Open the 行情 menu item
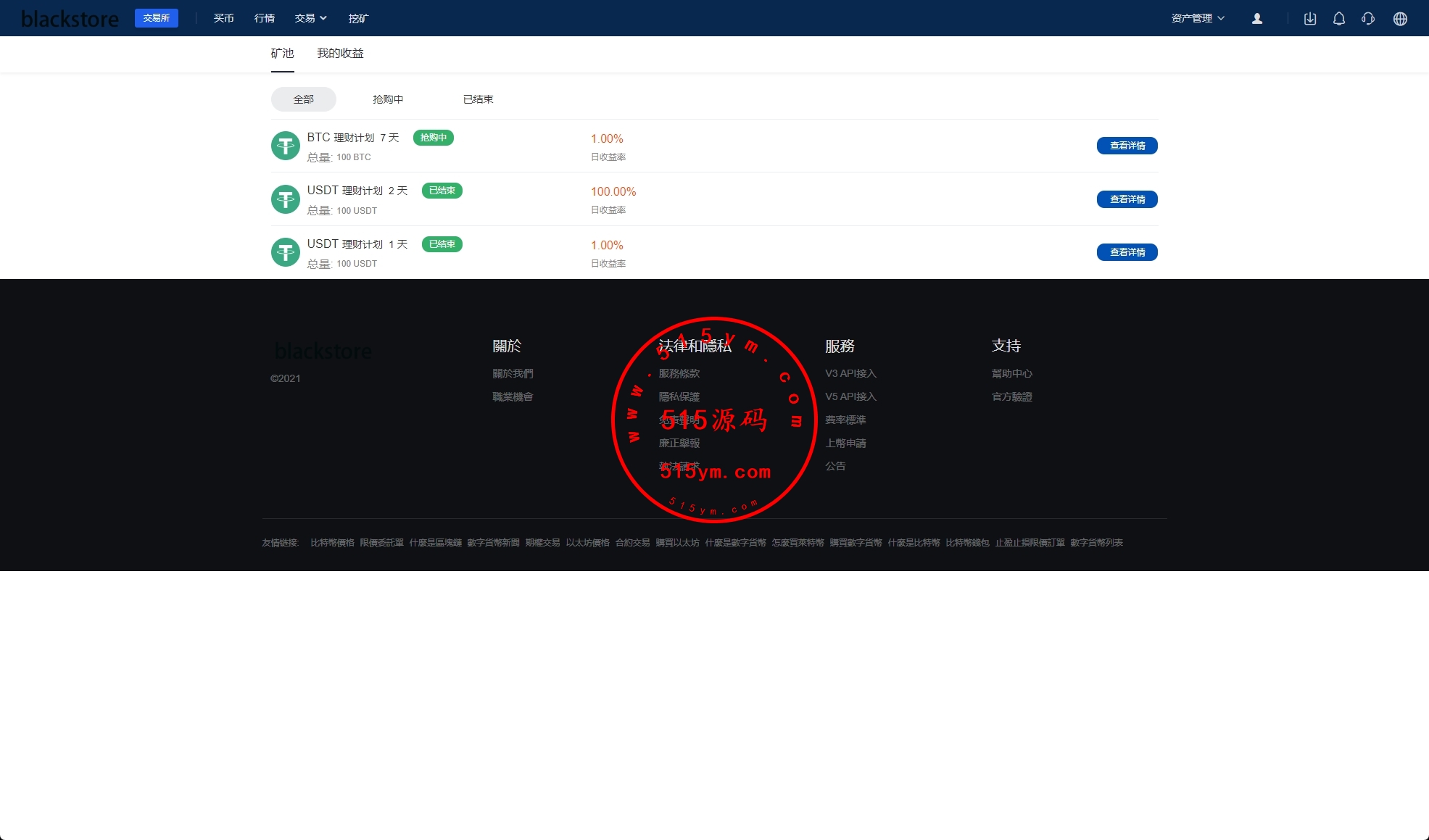 point(265,18)
